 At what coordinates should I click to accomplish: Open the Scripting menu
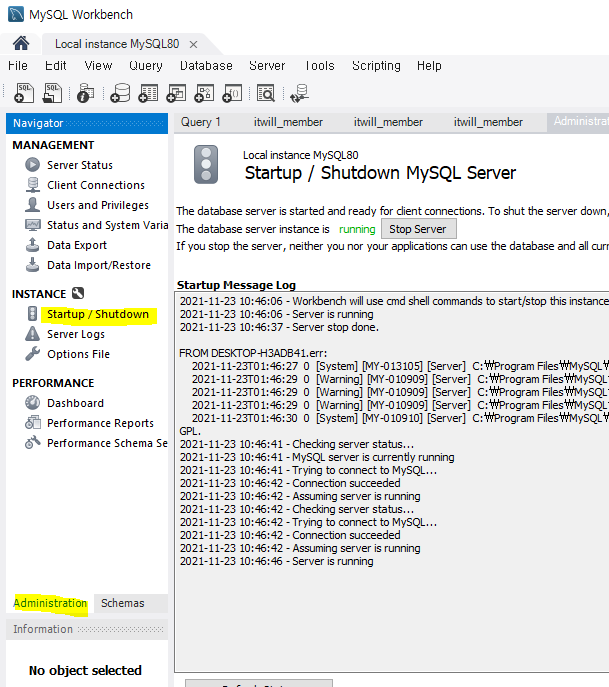(376, 66)
